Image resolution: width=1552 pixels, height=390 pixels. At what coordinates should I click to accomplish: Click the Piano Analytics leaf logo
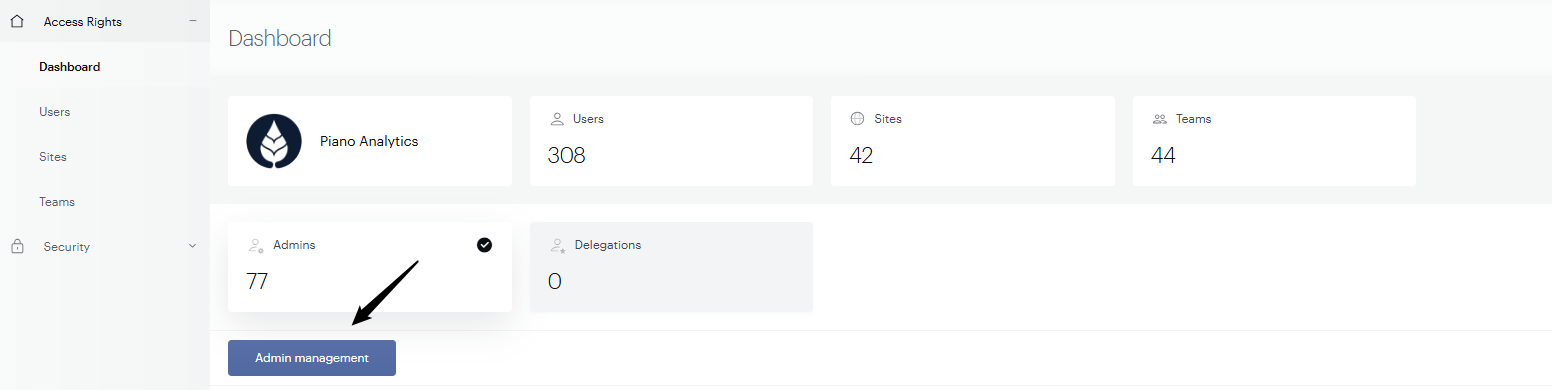click(x=274, y=141)
